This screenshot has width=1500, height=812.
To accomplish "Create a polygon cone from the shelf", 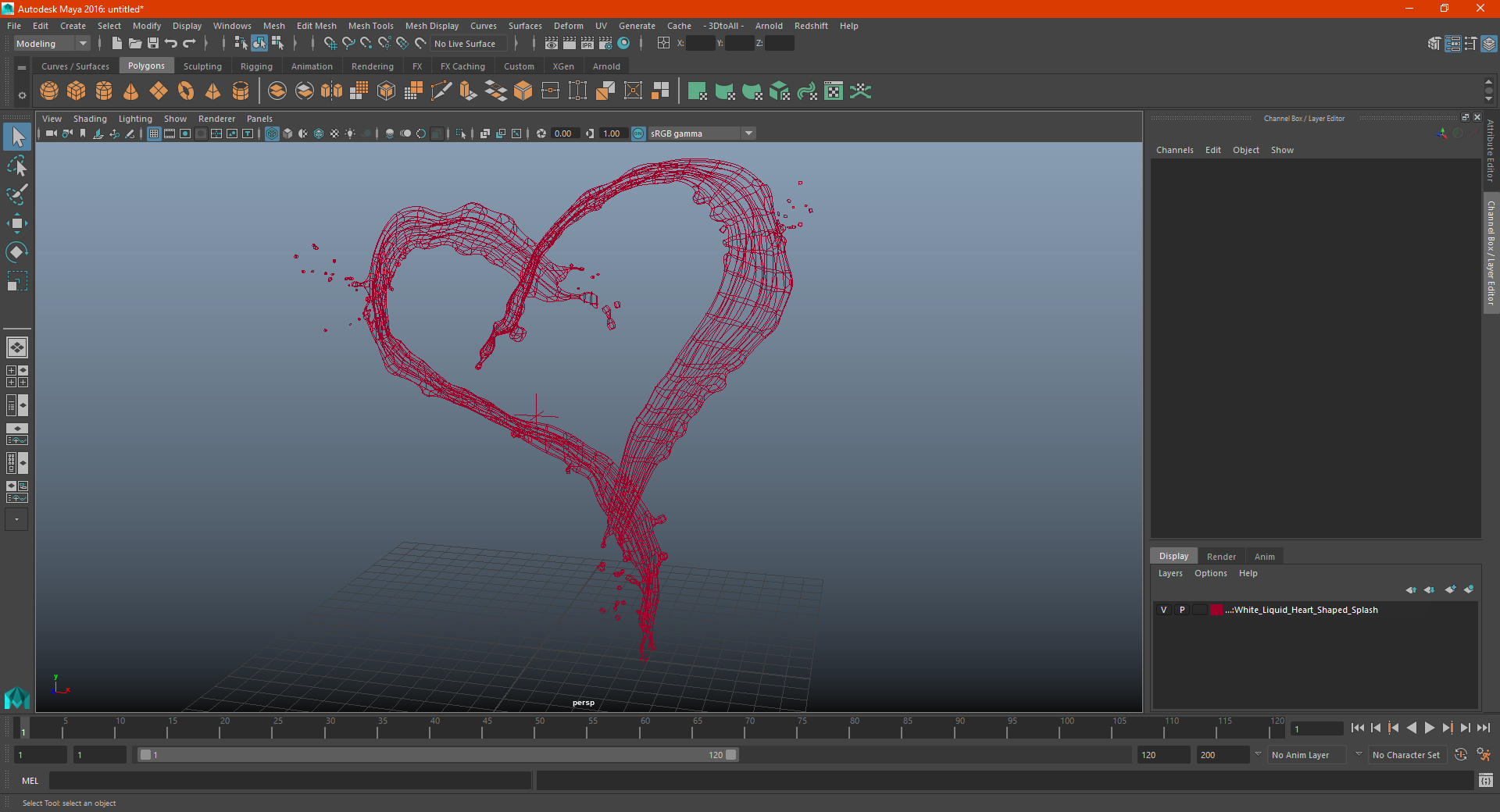I will pyautogui.click(x=131, y=91).
